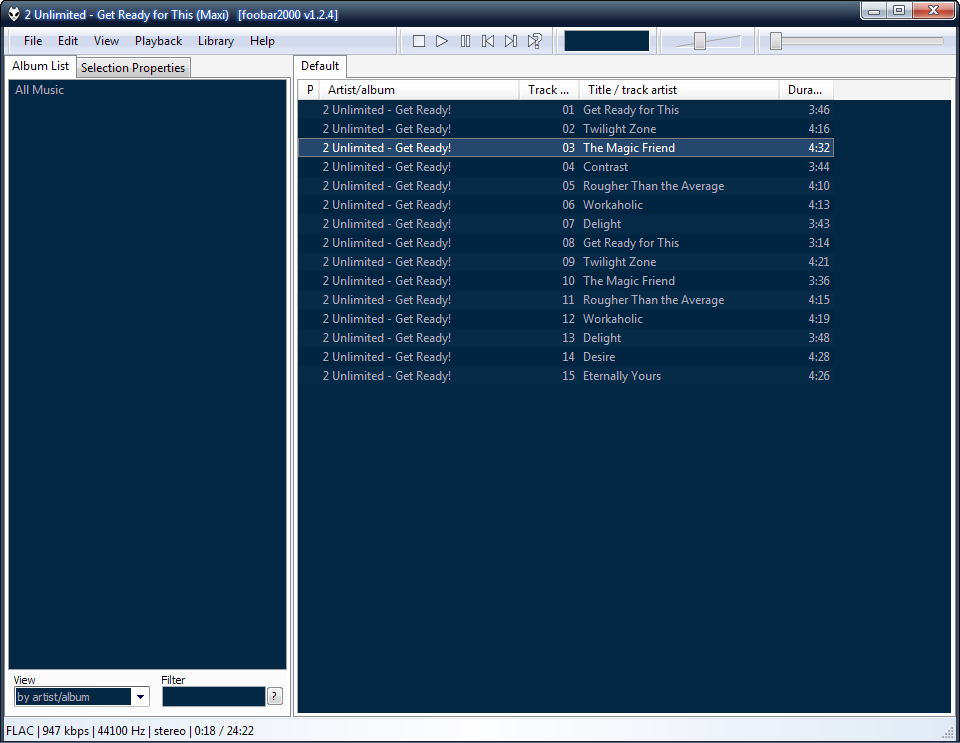Click the window resize grip in status bar
The width and height of the screenshot is (960, 743).
948,731
